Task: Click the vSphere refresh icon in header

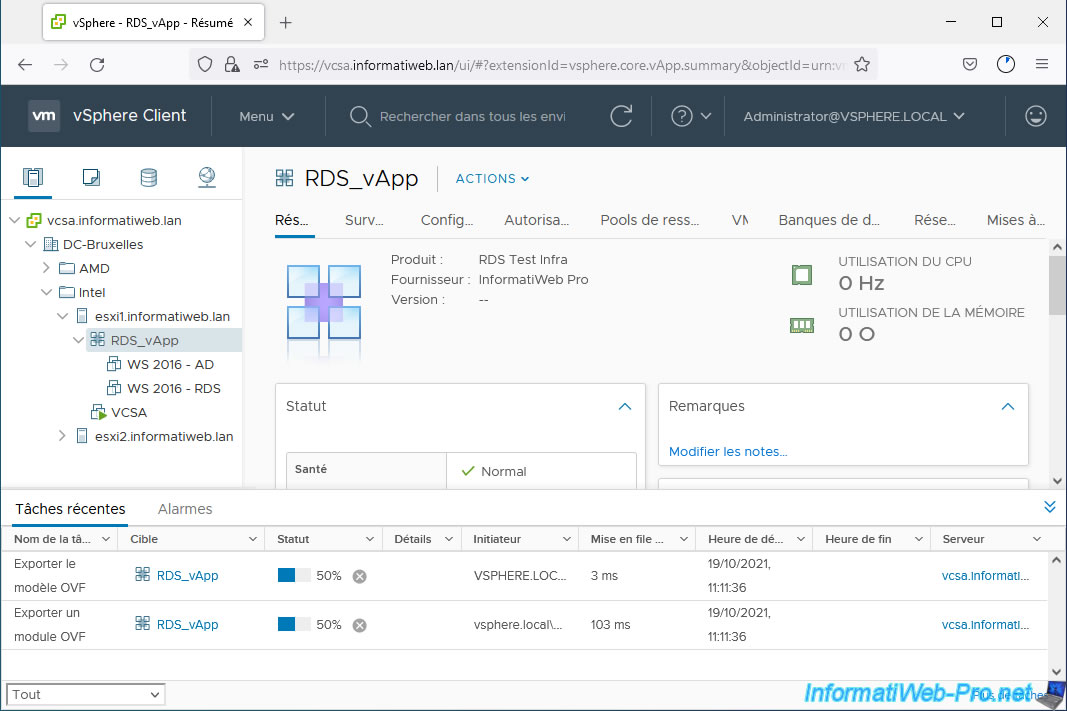Action: [621, 116]
